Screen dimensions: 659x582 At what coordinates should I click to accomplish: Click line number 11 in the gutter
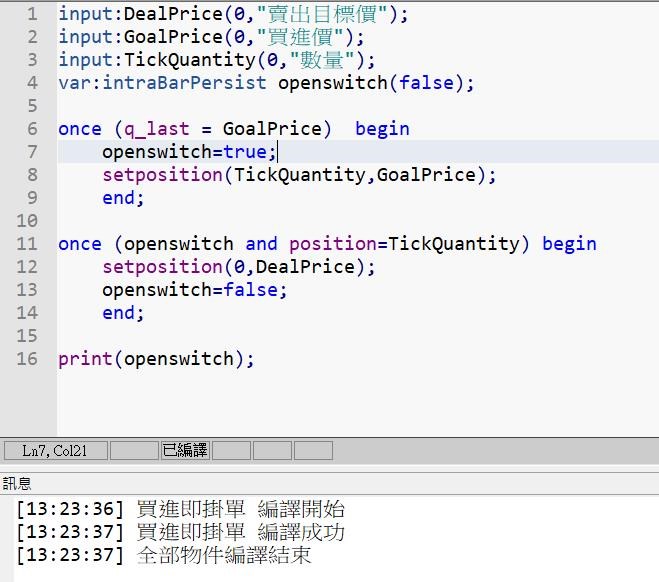(x=27, y=244)
